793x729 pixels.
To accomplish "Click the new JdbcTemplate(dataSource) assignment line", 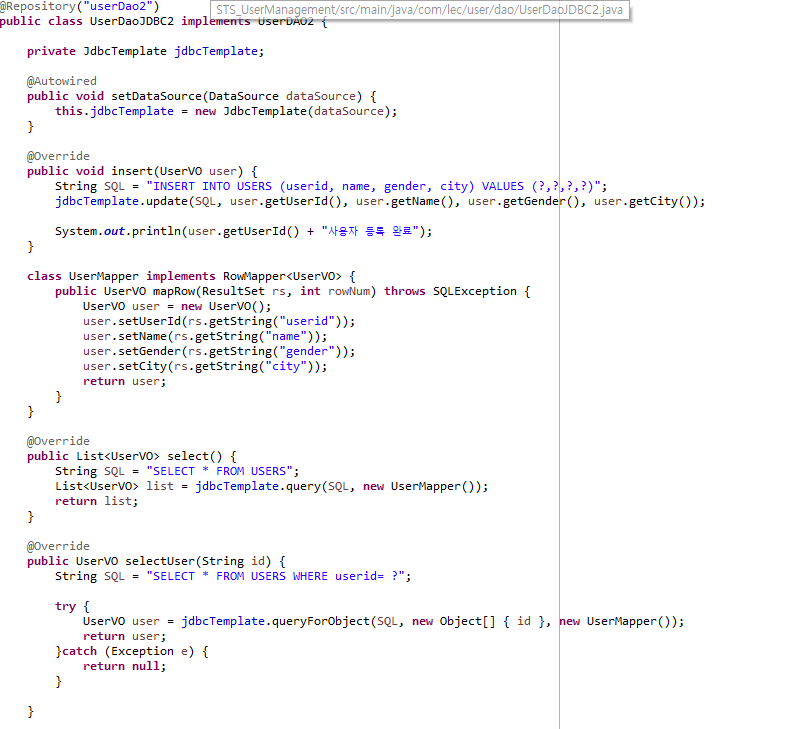I will [226, 111].
